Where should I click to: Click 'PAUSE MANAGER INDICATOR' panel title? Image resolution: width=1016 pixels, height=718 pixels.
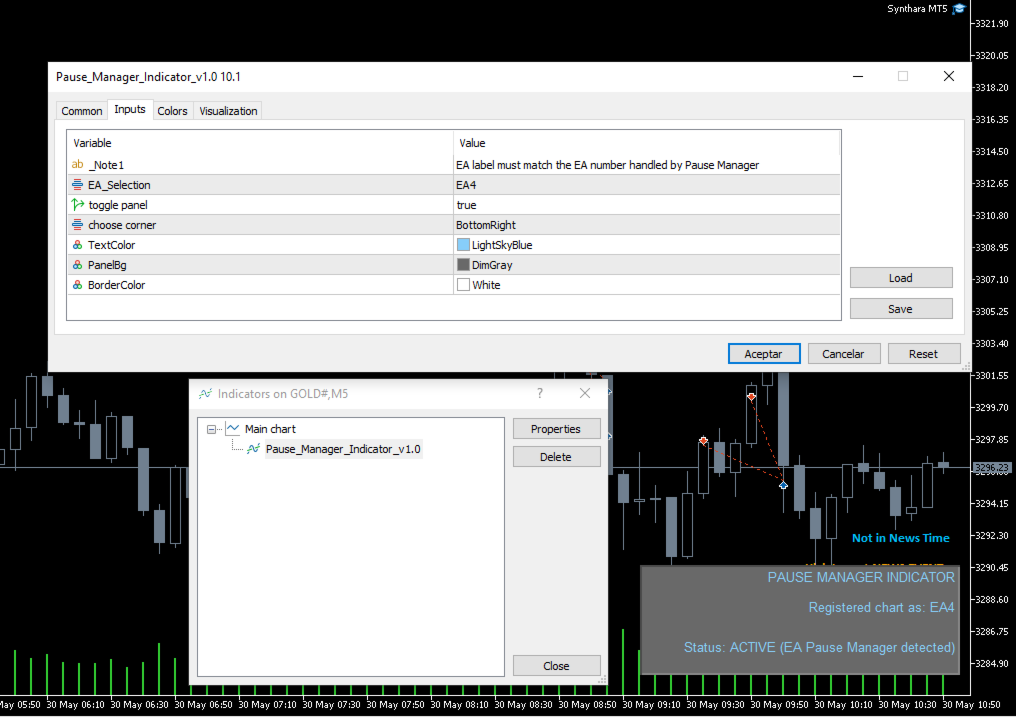coord(861,577)
